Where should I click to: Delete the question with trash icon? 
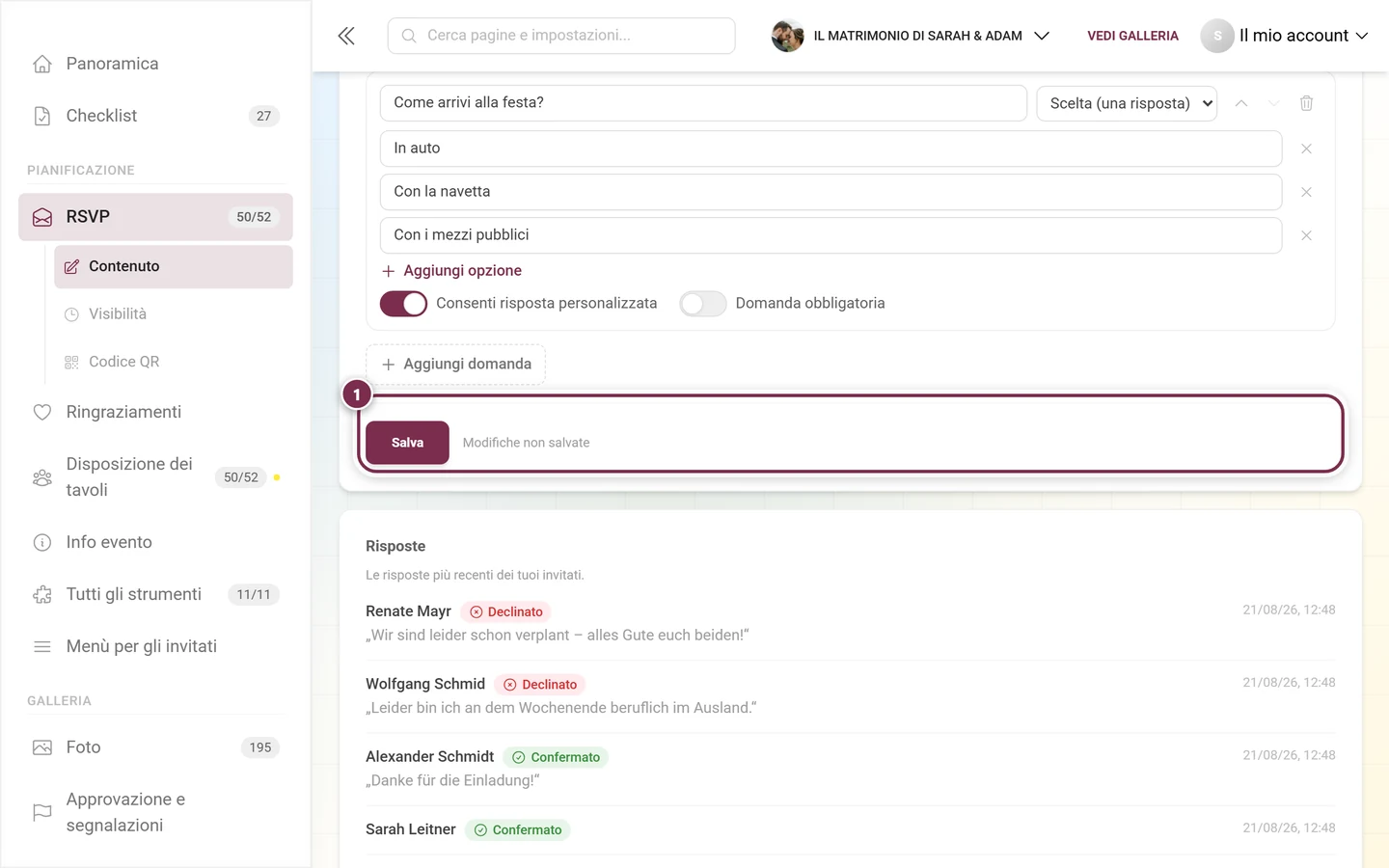1306,103
